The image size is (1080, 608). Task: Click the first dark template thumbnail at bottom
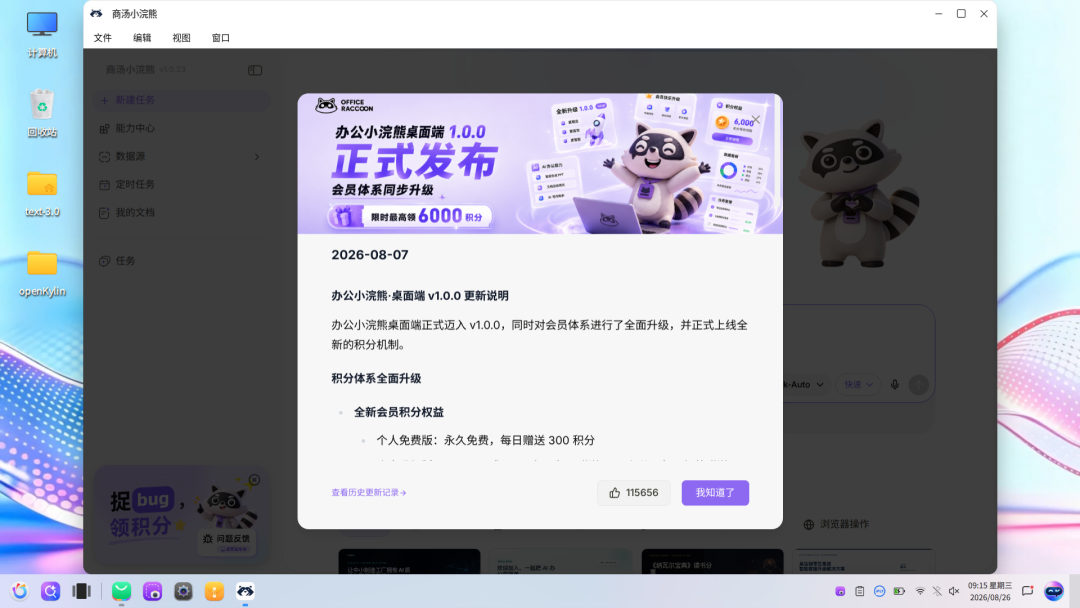[x=409, y=561]
